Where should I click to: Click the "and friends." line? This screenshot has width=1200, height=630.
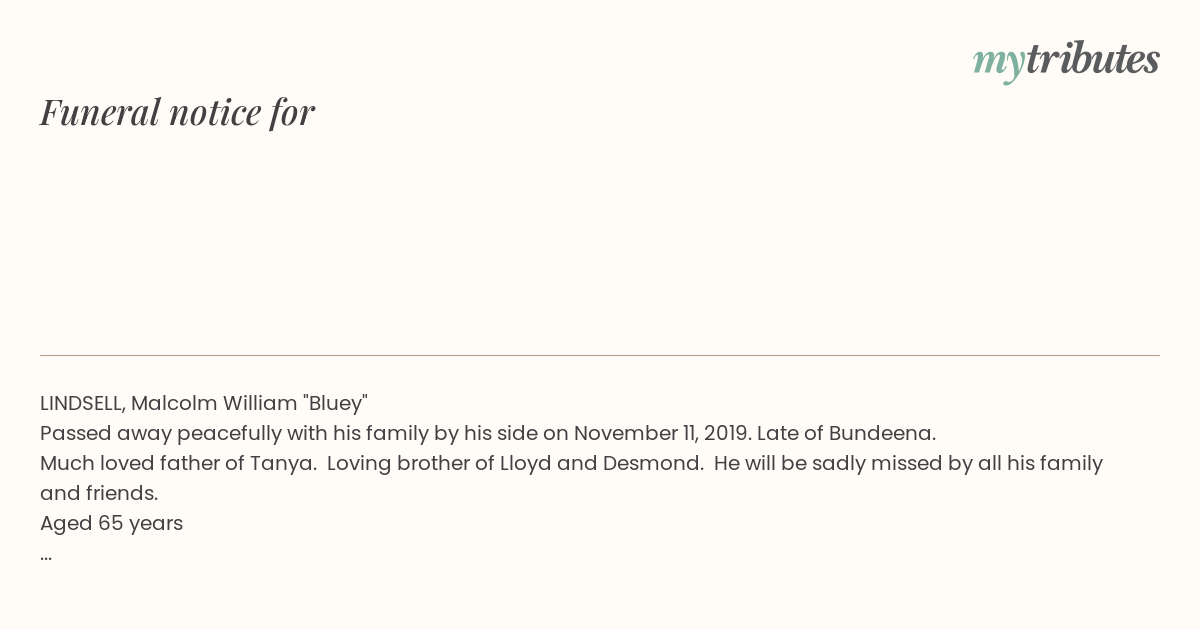pos(99,494)
